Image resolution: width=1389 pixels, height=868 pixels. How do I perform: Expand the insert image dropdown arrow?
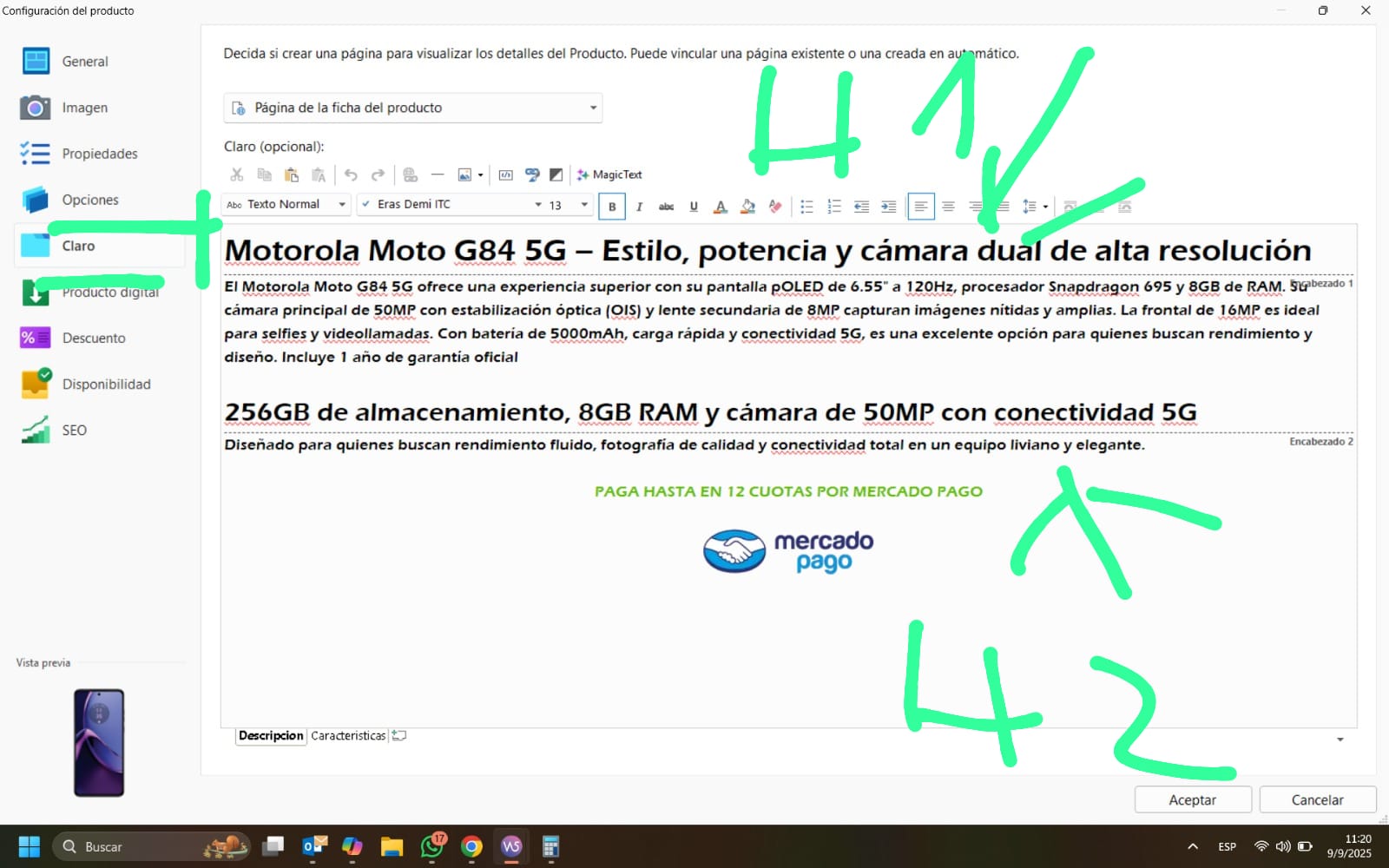tap(480, 175)
